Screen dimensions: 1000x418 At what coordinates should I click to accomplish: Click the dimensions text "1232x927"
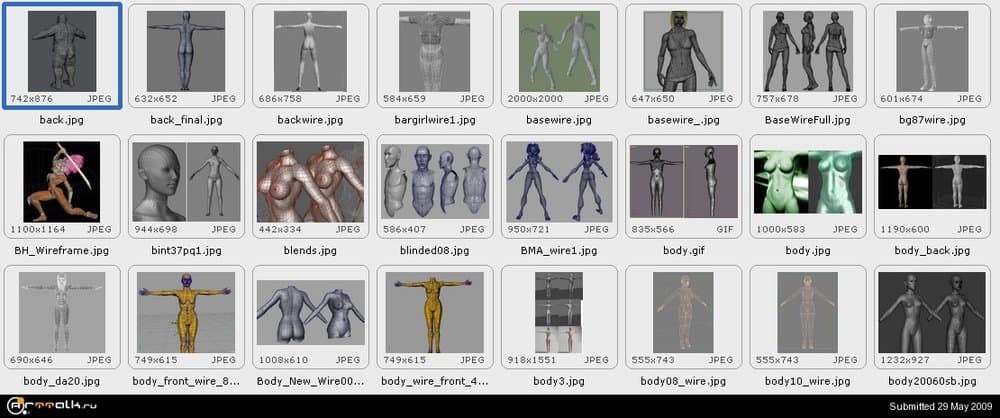pyautogui.click(x=905, y=360)
